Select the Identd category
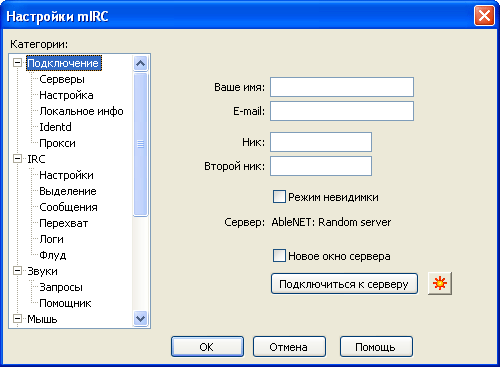The height and width of the screenshot is (367, 500). click(x=55, y=127)
